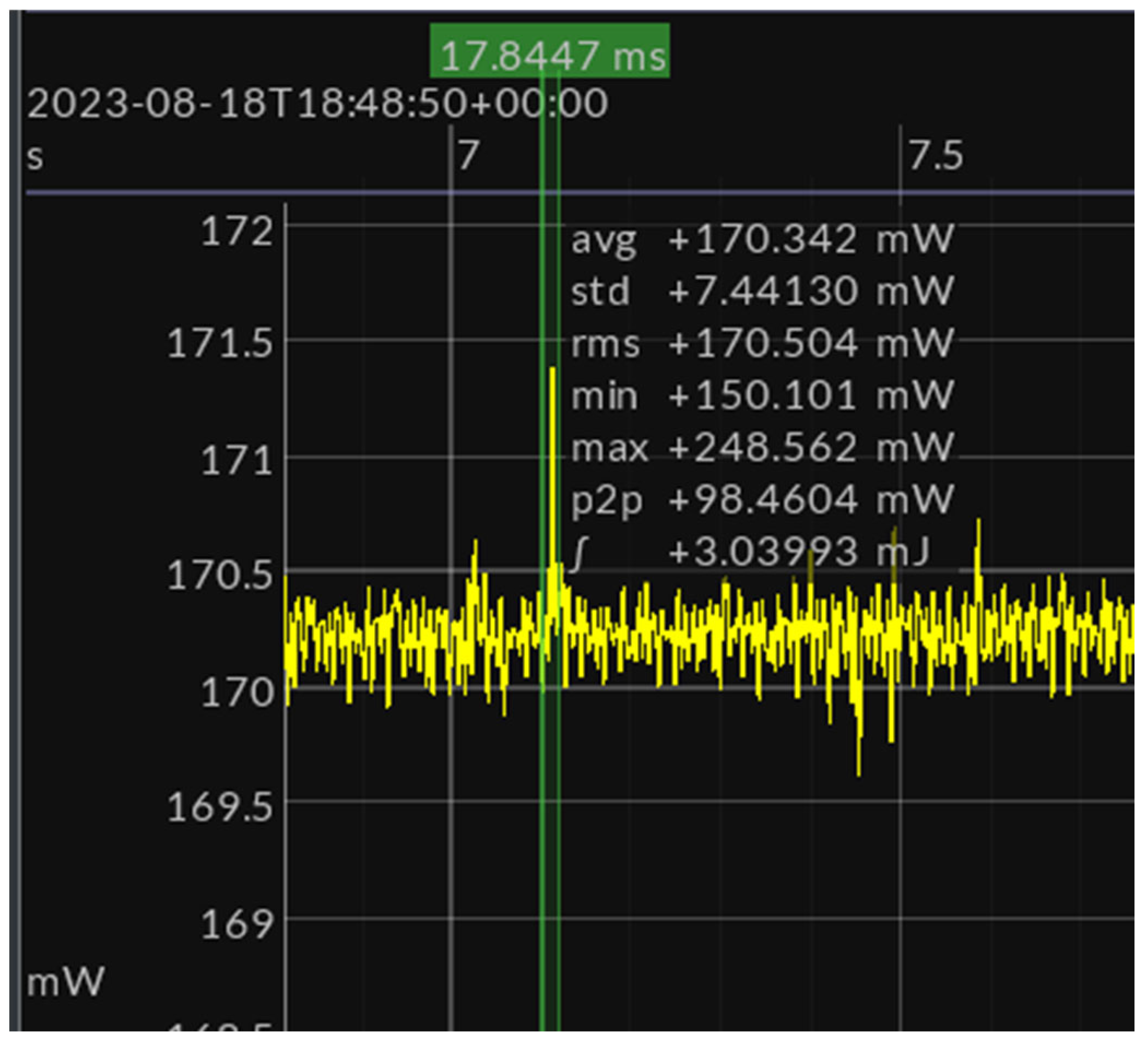This screenshot has height=1047, width=1148.
Task: Click the 169.5 y-axis tick label
Action: point(220,807)
